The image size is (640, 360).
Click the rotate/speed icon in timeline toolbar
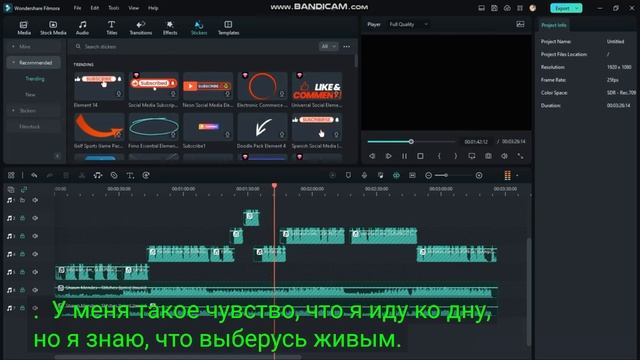[x=146, y=175]
